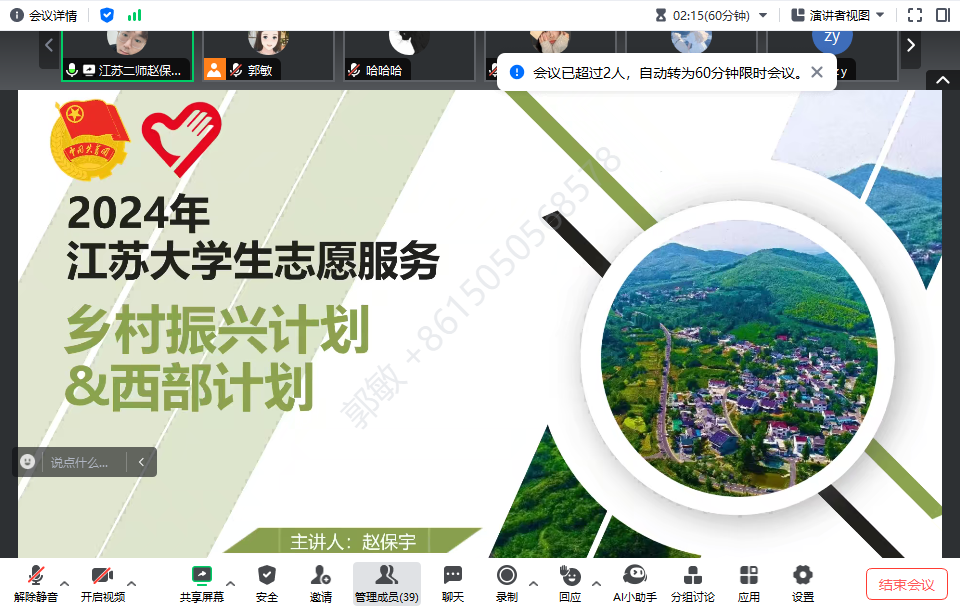Image resolution: width=960 pixels, height=610 pixels.
Task: Click the Invite (邀请) icon
Action: [321, 582]
